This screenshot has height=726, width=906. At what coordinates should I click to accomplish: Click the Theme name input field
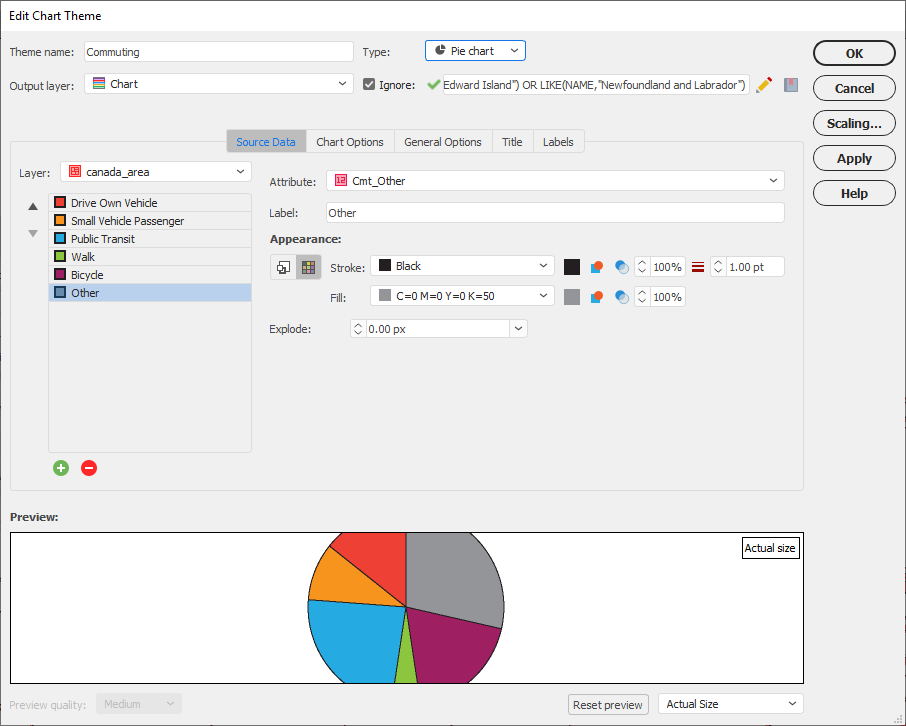pyautogui.click(x=218, y=51)
